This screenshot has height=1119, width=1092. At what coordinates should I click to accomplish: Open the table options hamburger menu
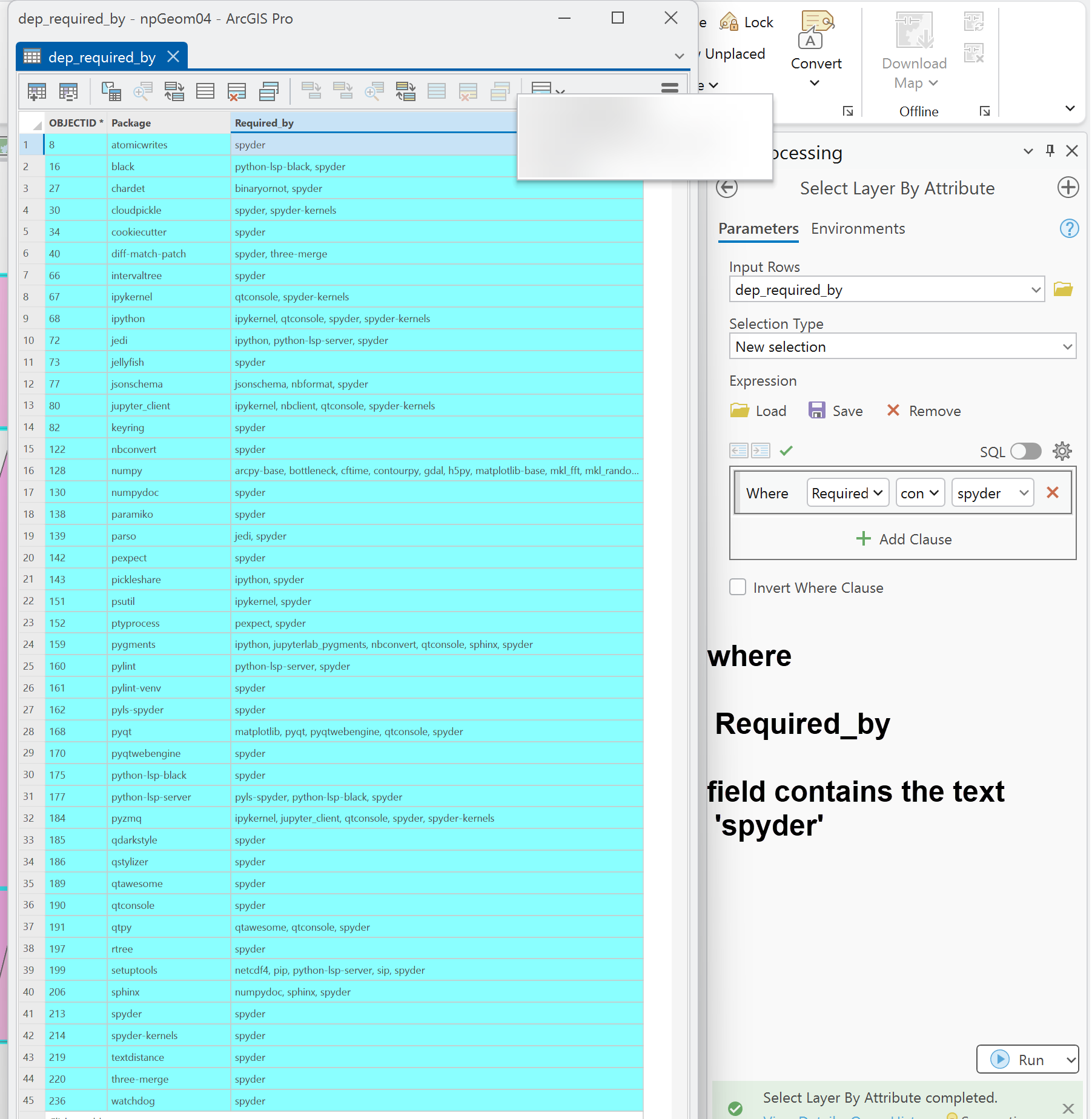pos(670,88)
